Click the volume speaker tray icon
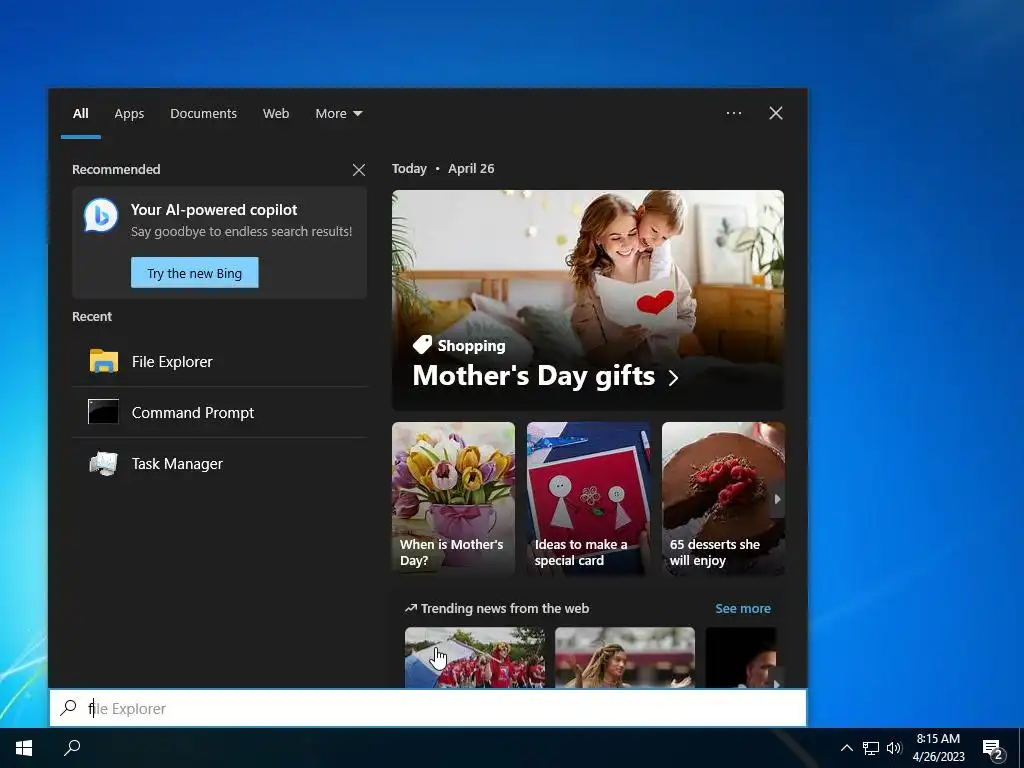1024x768 pixels. pyautogui.click(x=894, y=748)
